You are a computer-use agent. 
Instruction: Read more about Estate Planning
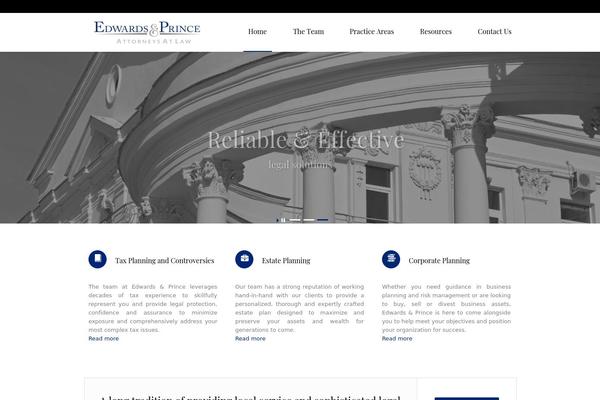tap(250, 338)
